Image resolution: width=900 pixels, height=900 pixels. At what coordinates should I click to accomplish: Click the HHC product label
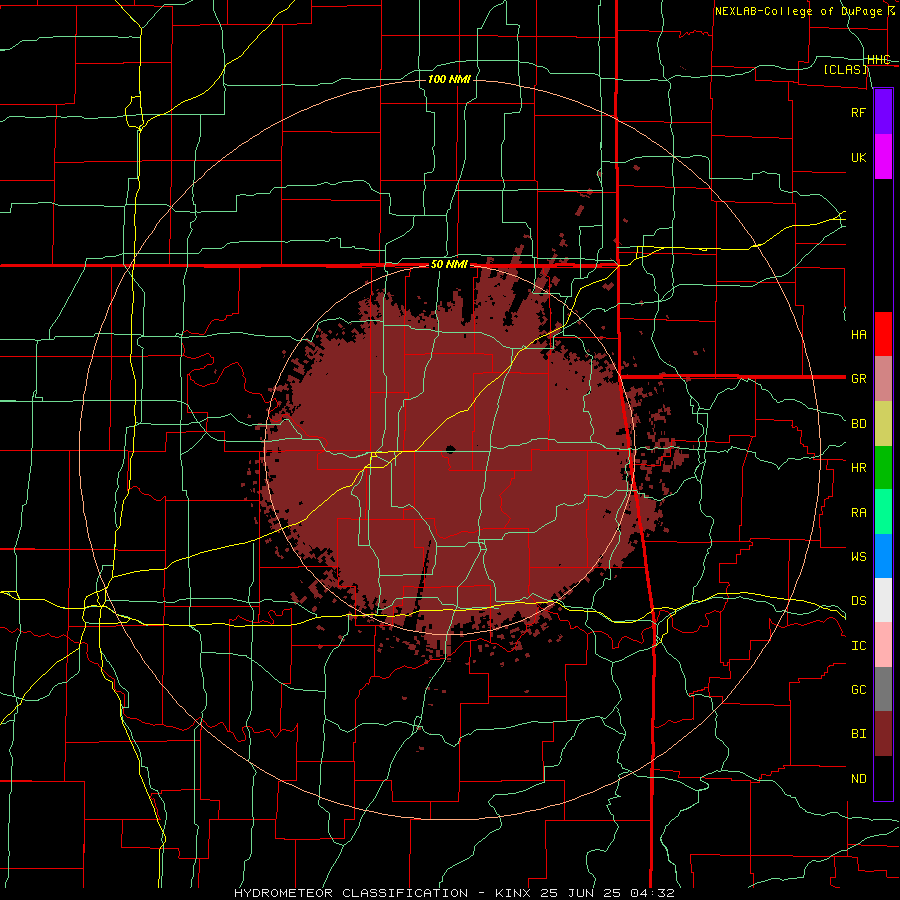tap(878, 60)
